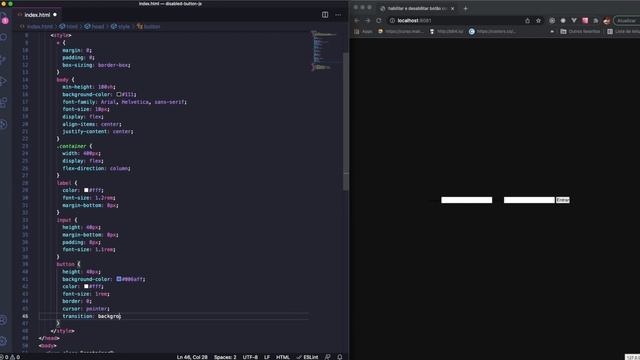The image size is (640, 360).
Task: Open the #fff swatch in button rule
Action: click(x=86, y=287)
